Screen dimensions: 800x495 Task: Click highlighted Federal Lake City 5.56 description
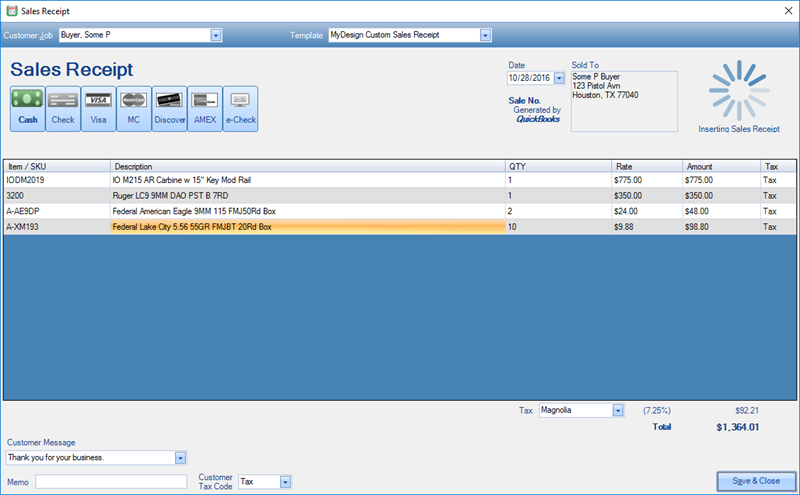pos(308,227)
